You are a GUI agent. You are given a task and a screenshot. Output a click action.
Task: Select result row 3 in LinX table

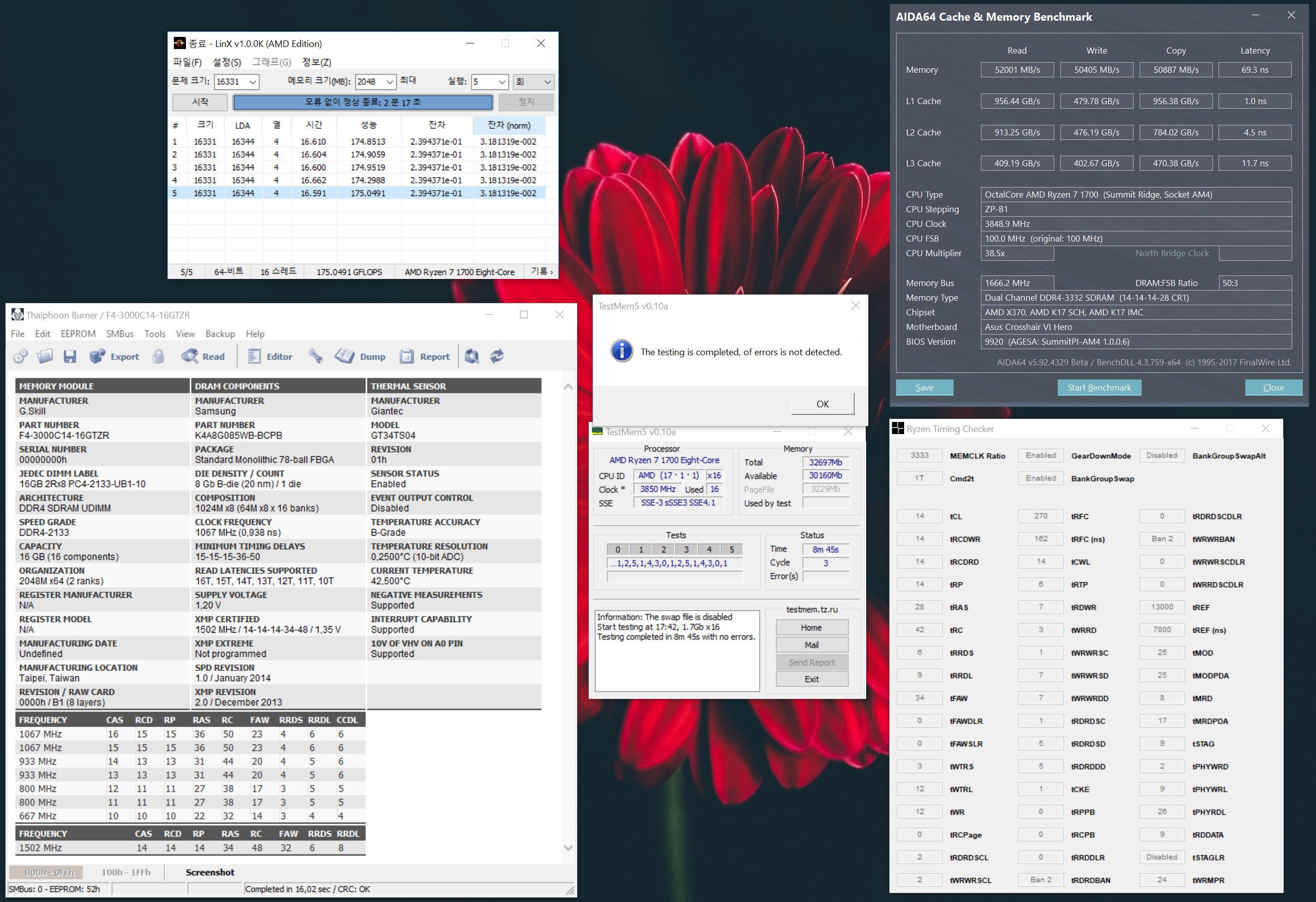(357, 167)
